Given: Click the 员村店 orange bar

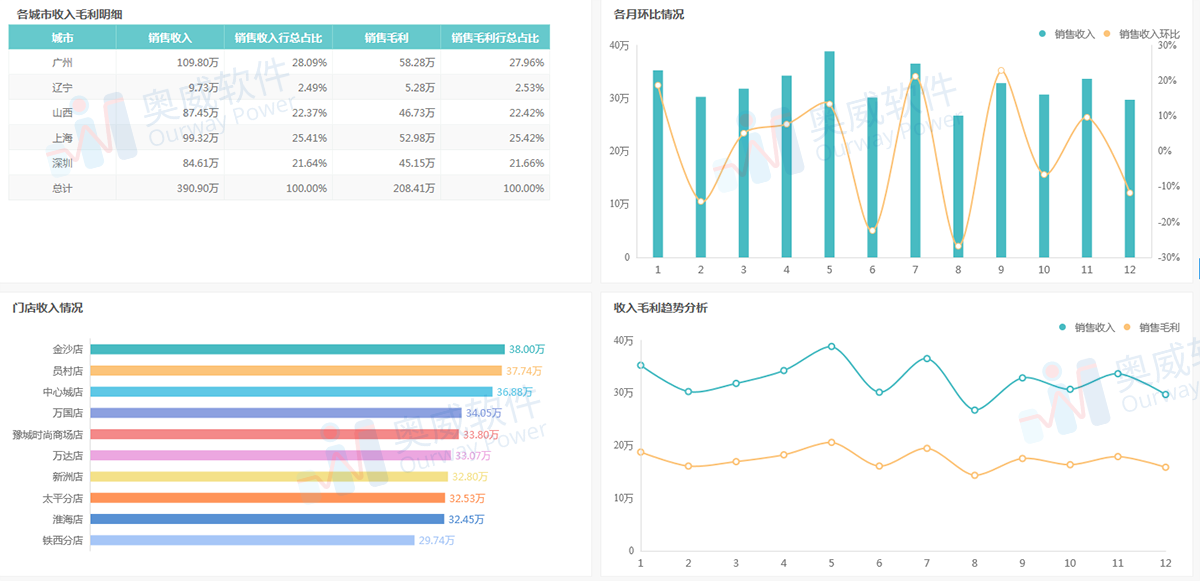Looking at the screenshot, I should click(x=296, y=370).
